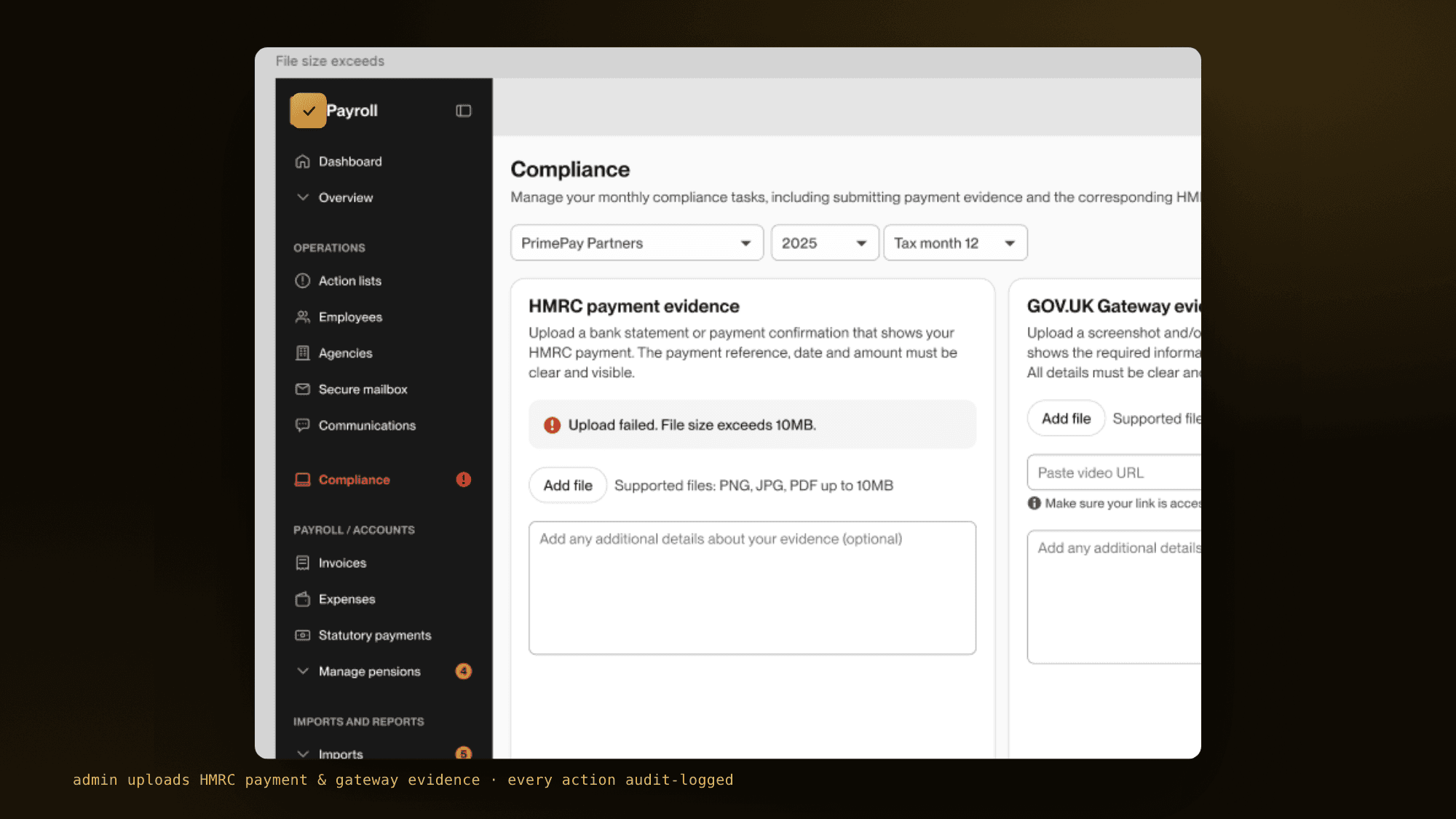Click the Communications chat bubble icon
This screenshot has width=1456, height=819.
[303, 425]
